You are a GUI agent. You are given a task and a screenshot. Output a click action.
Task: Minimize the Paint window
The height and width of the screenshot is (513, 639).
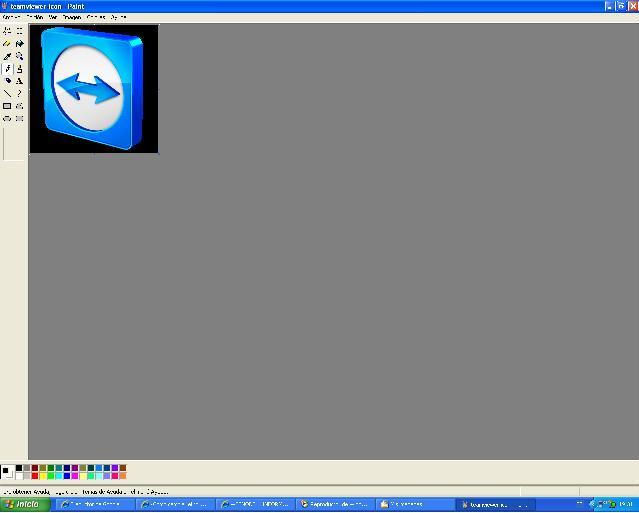[x=609, y=6]
